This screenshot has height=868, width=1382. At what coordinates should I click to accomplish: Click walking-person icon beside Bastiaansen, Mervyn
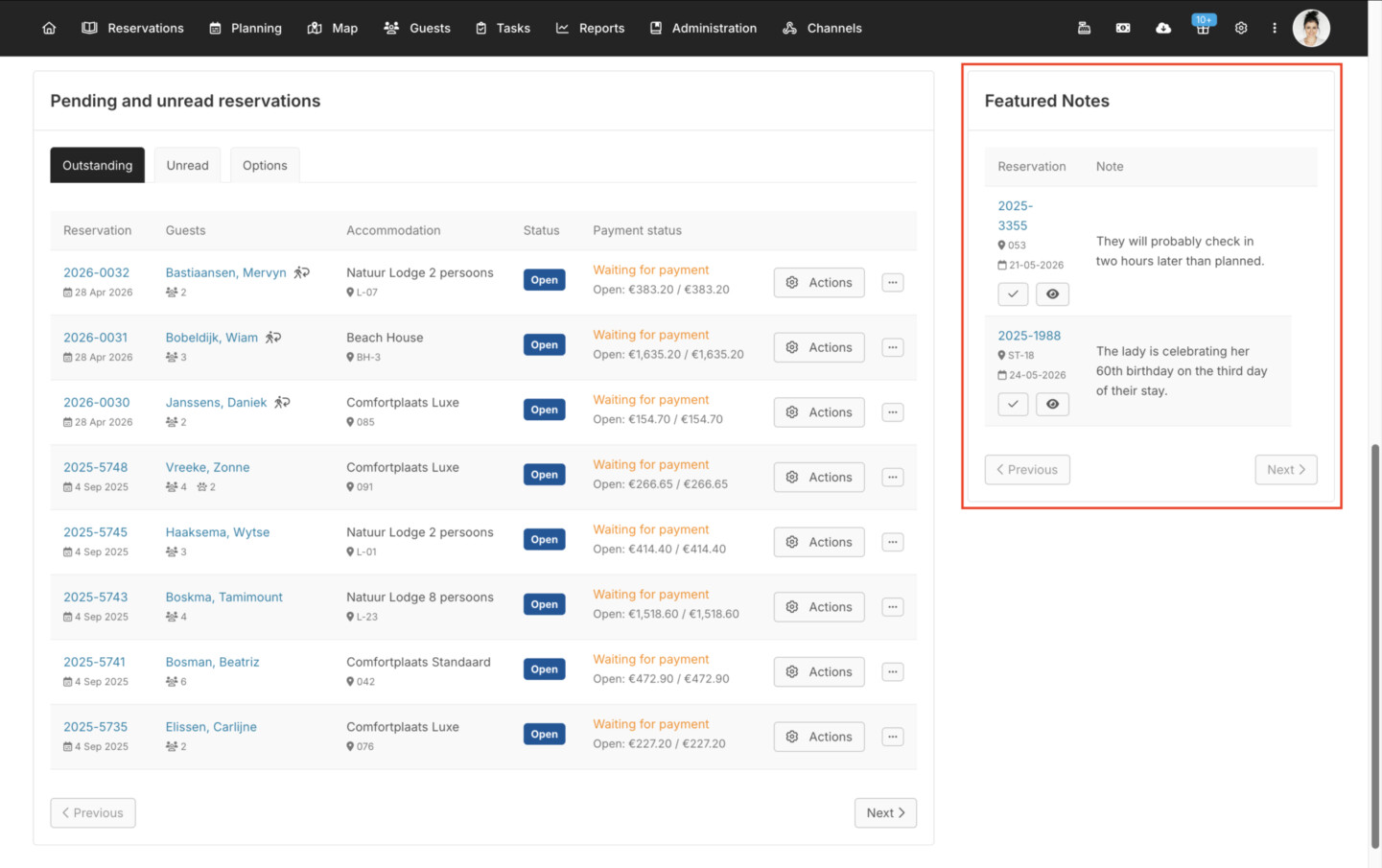point(301,272)
